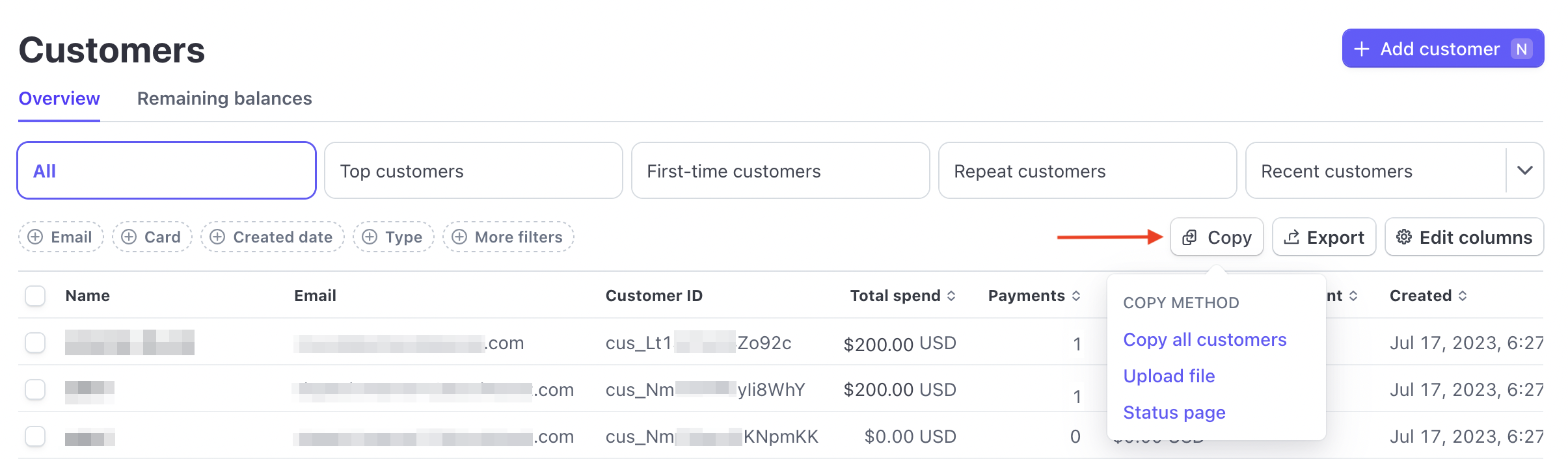Click the plus icon on Card filter

click(129, 237)
